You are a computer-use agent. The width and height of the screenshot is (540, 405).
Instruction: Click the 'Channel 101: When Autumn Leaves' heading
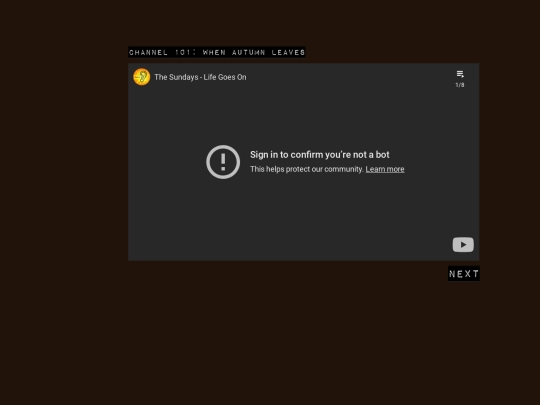[217, 52]
